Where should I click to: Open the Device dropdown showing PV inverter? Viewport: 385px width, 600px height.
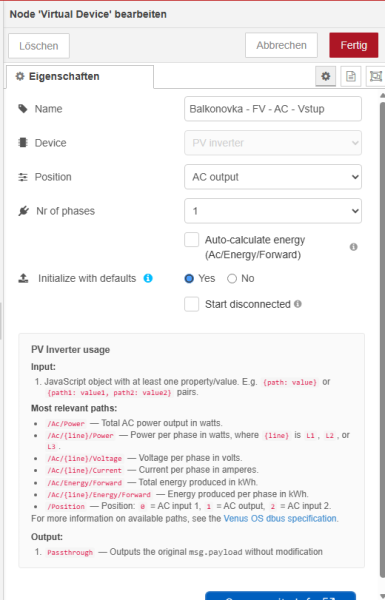point(273,143)
